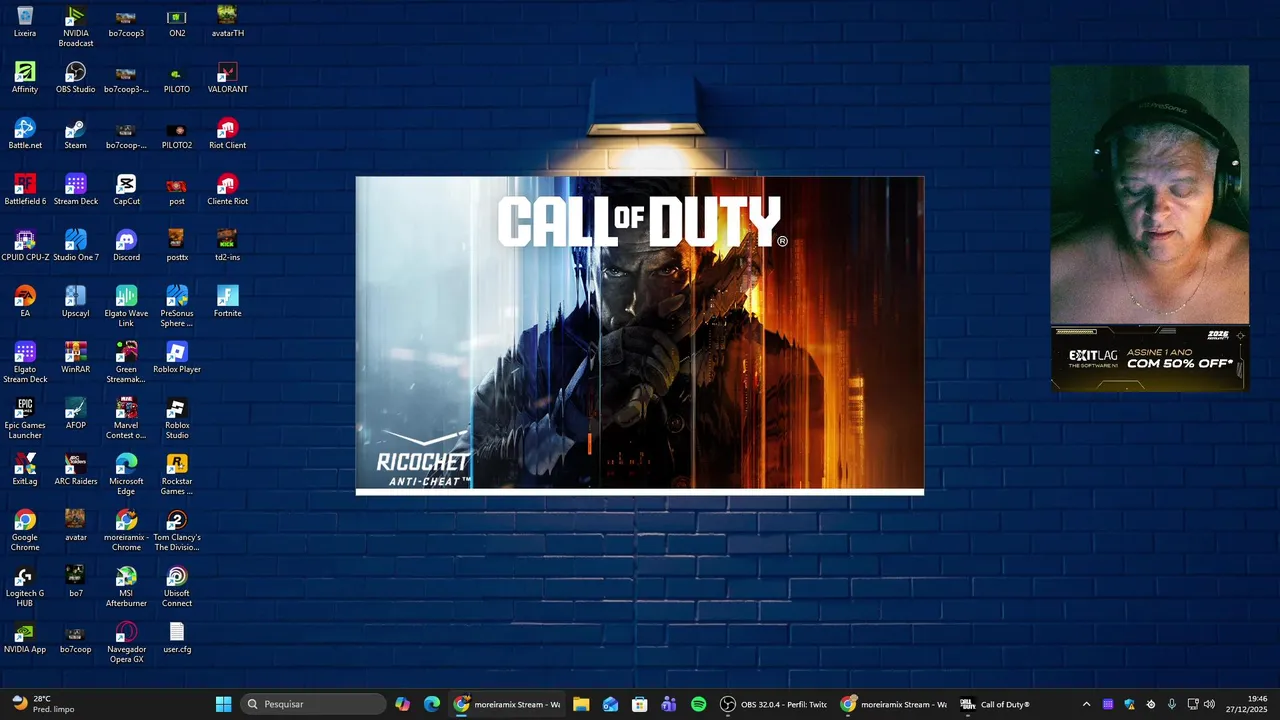
Task: Open the Battlefield 6 shortcut
Action: [25, 190]
